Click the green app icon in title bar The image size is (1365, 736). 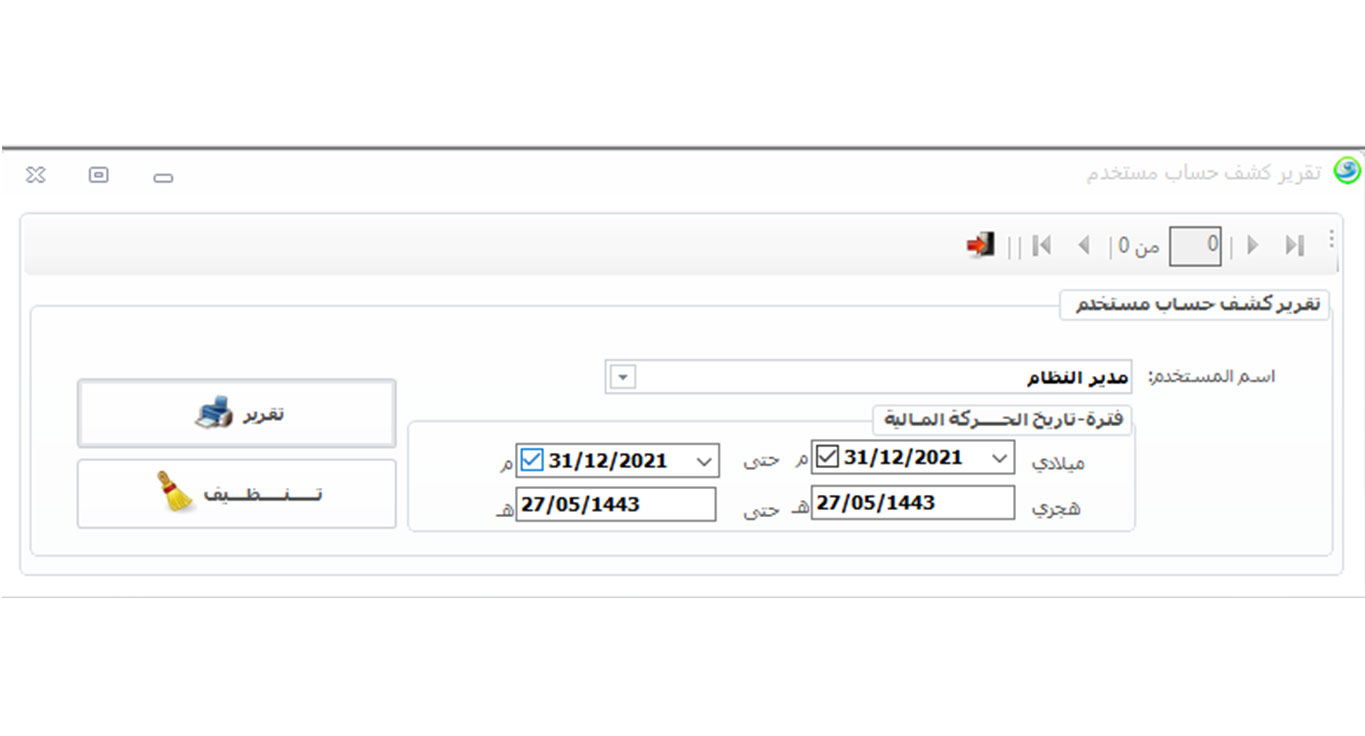[x=1347, y=172]
